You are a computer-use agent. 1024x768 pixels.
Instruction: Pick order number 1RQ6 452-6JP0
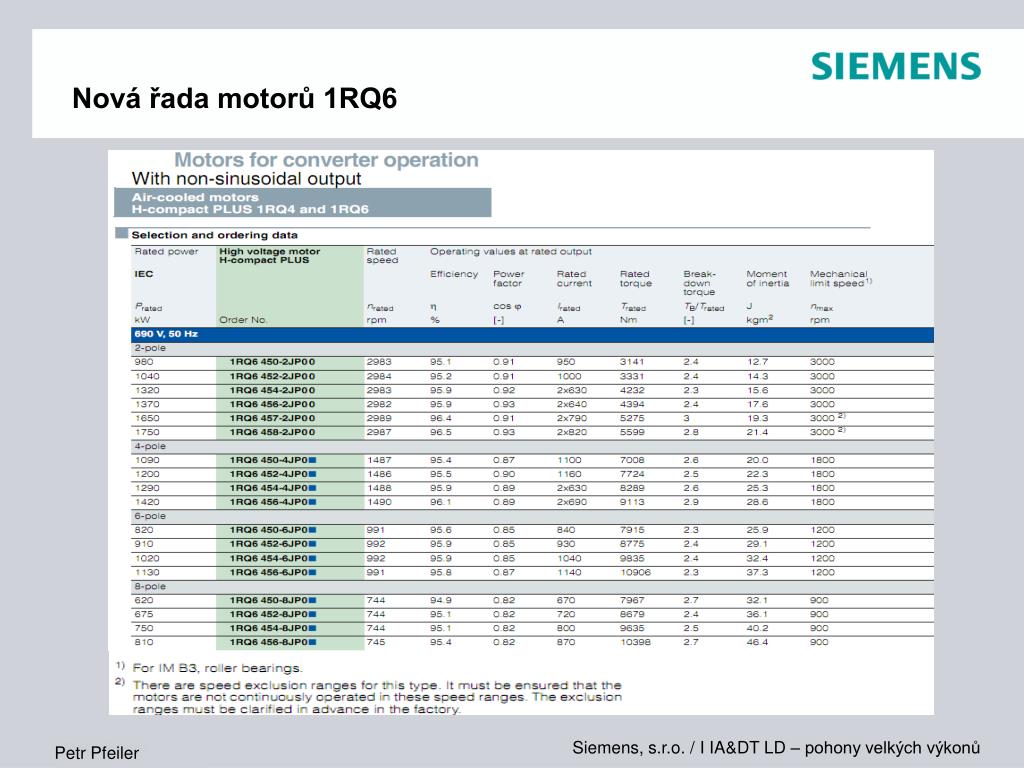point(273,544)
